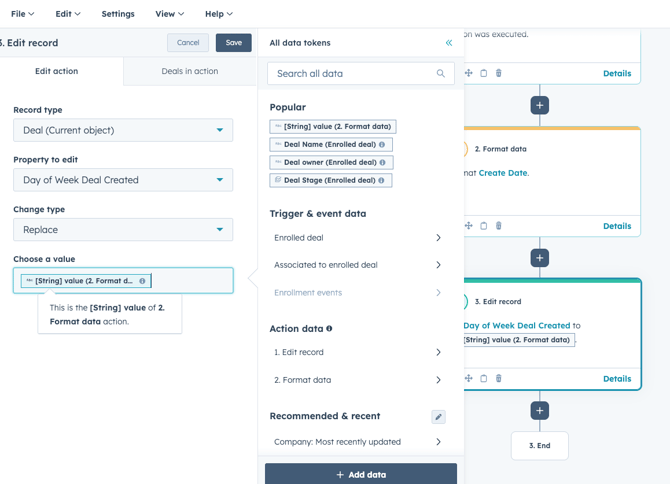The image size is (670, 484).
Task: Click the search magnifier icon
Action: (440, 74)
